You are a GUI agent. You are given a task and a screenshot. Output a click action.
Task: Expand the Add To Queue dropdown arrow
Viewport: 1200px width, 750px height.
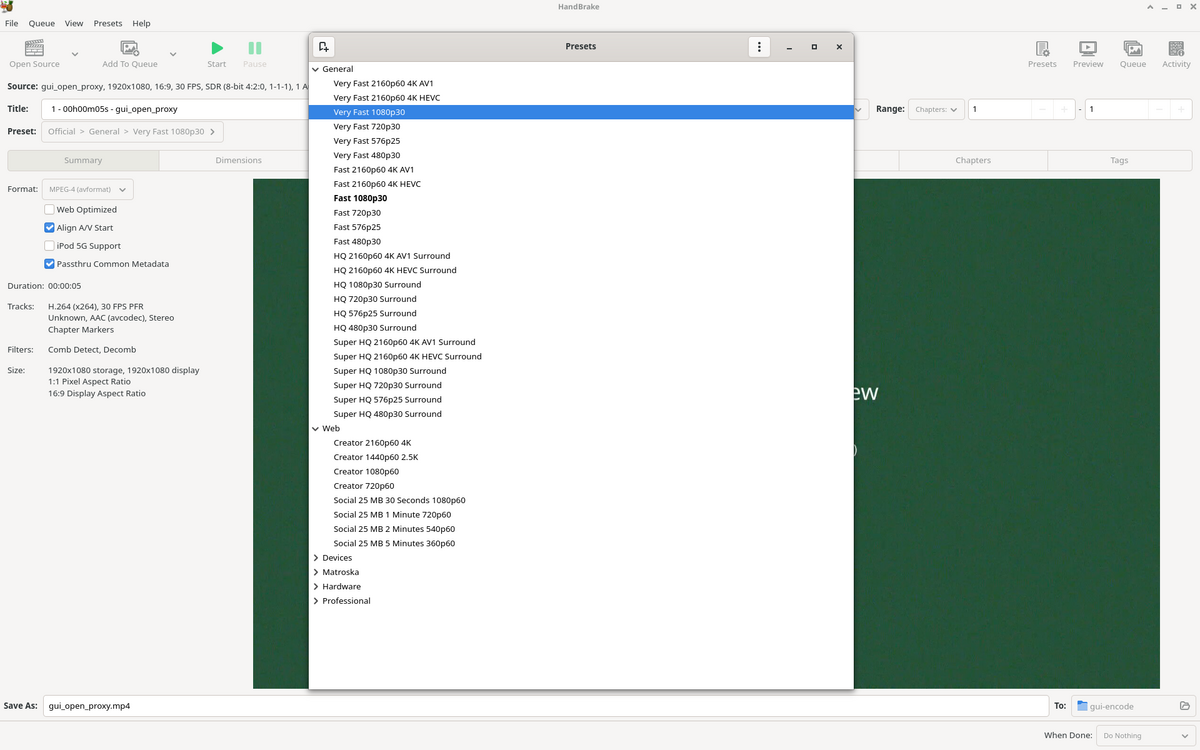pyautogui.click(x=173, y=54)
